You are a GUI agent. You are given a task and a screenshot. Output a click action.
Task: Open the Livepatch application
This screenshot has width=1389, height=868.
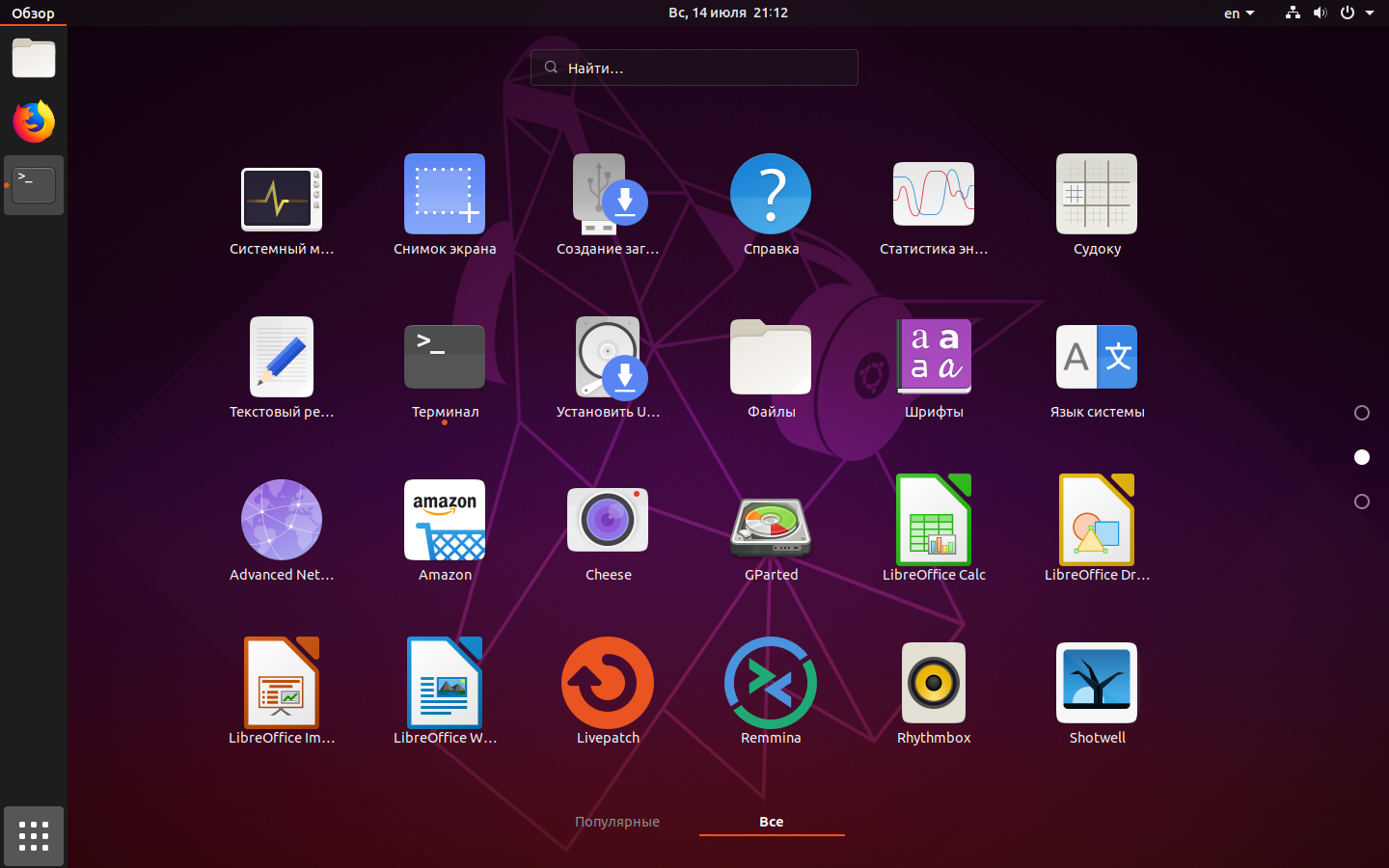click(x=608, y=684)
